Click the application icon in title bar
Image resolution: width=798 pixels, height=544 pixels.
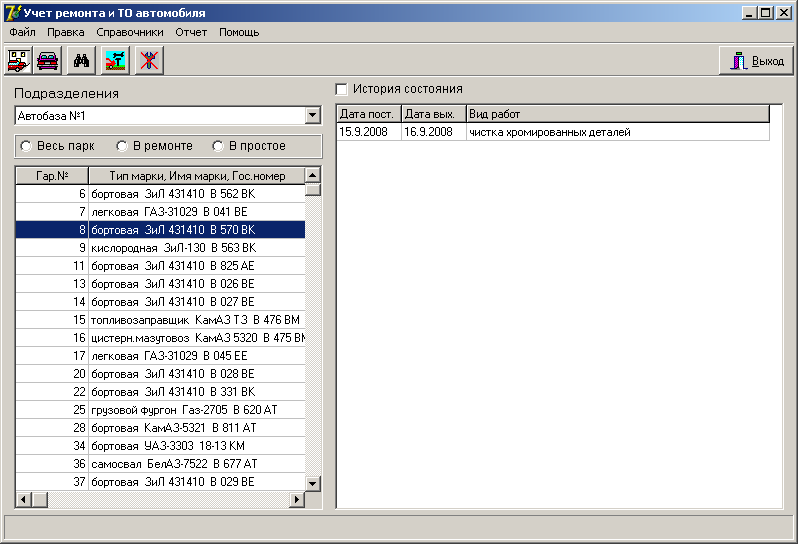[x=13, y=13]
